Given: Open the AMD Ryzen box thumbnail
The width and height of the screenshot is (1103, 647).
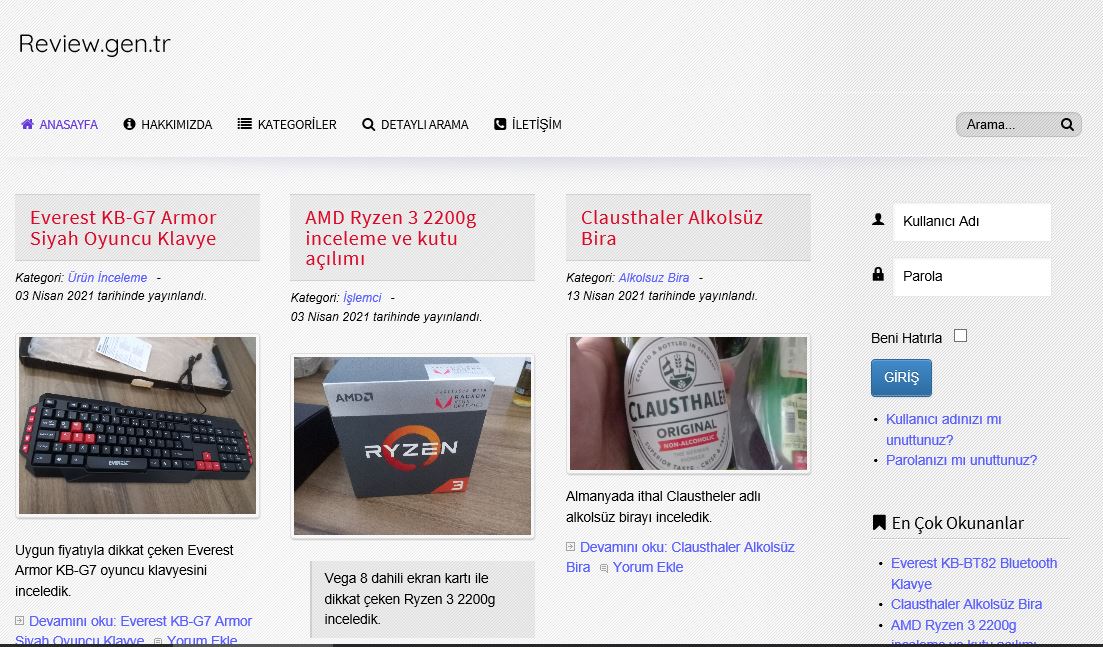Looking at the screenshot, I should click(x=412, y=446).
